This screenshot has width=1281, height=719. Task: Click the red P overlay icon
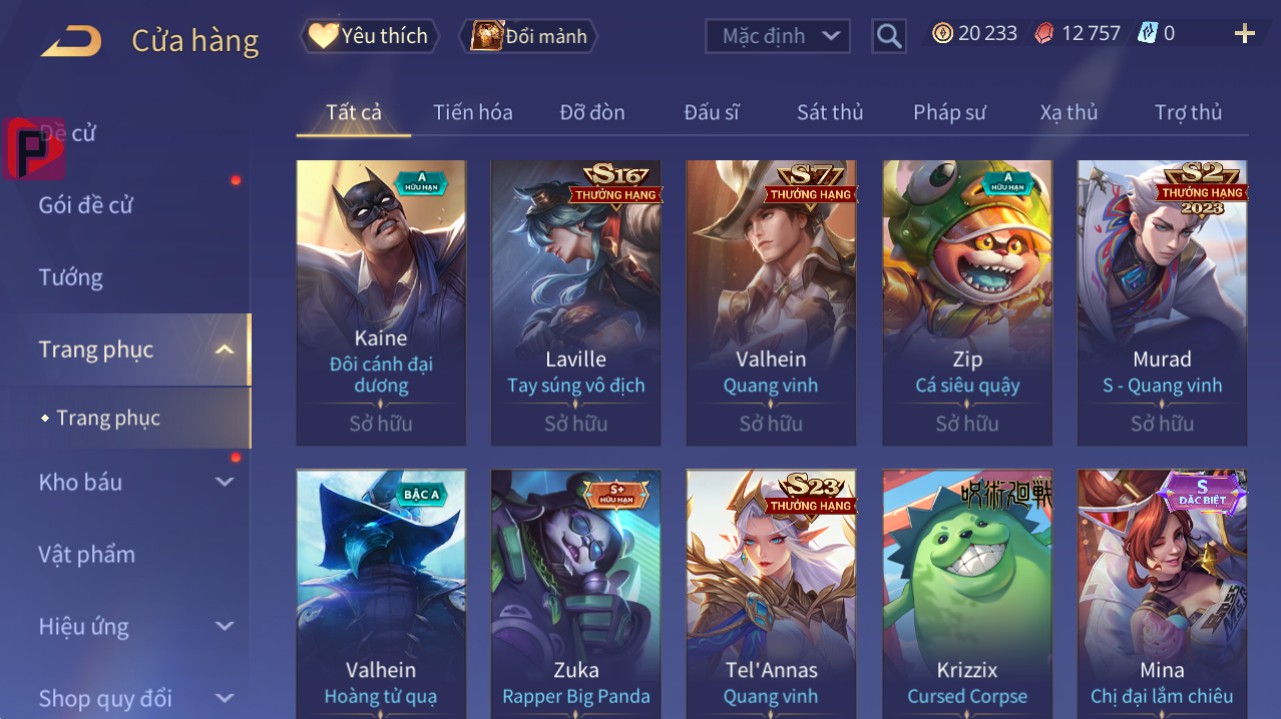32,148
